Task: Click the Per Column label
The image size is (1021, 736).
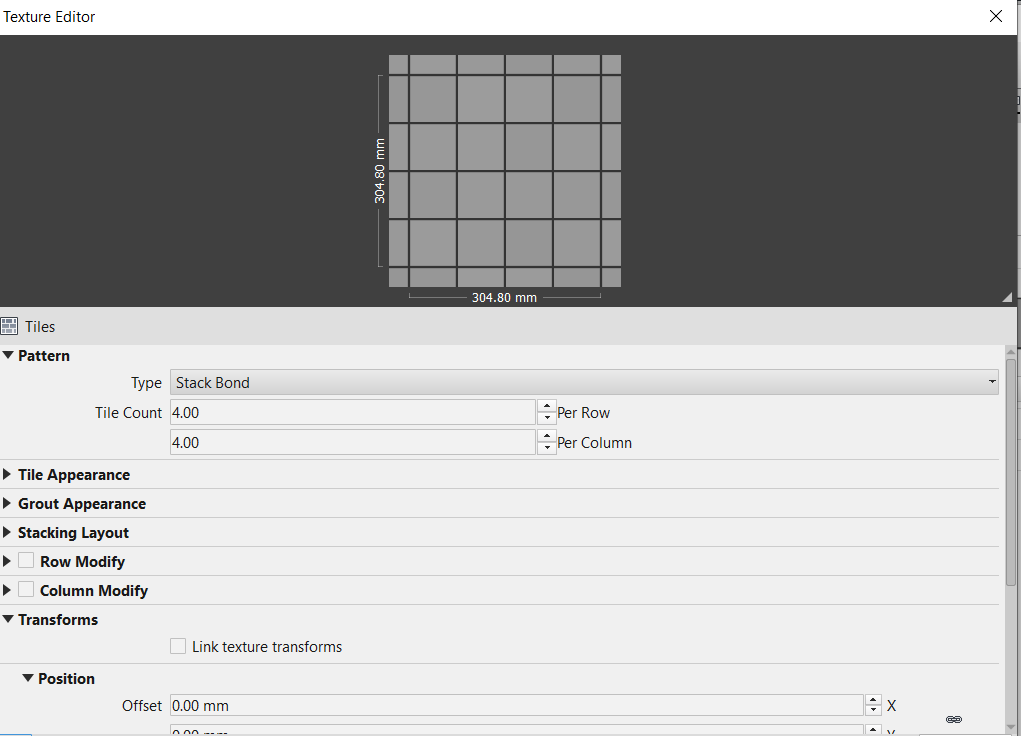Action: (x=594, y=442)
